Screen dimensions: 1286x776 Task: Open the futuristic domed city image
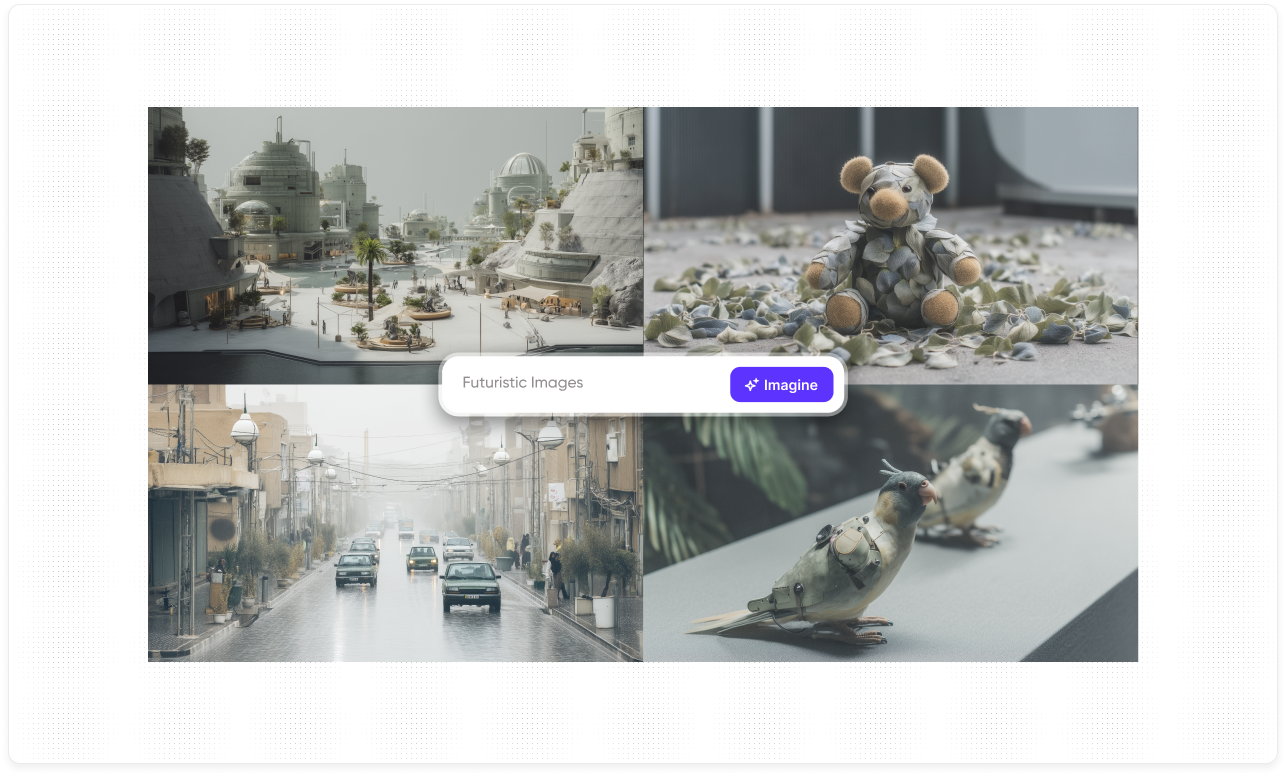tap(395, 245)
